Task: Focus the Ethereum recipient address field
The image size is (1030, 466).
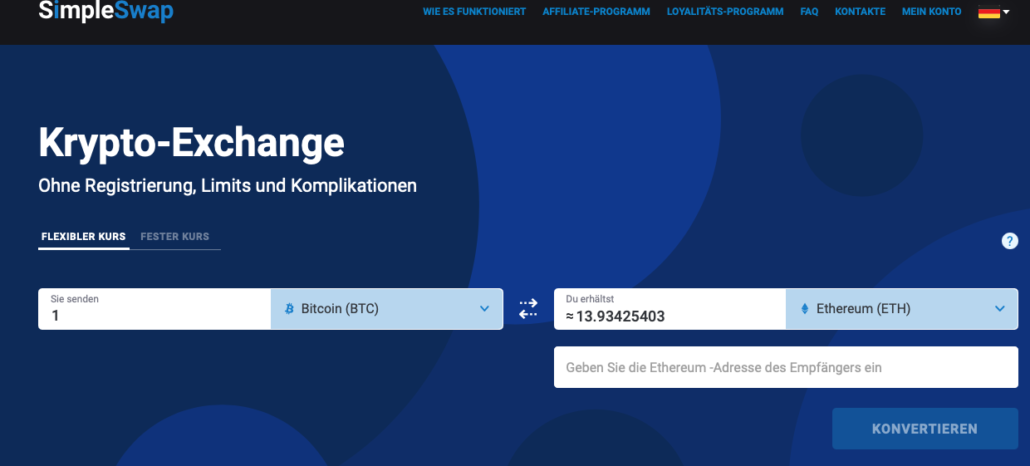Action: click(786, 367)
